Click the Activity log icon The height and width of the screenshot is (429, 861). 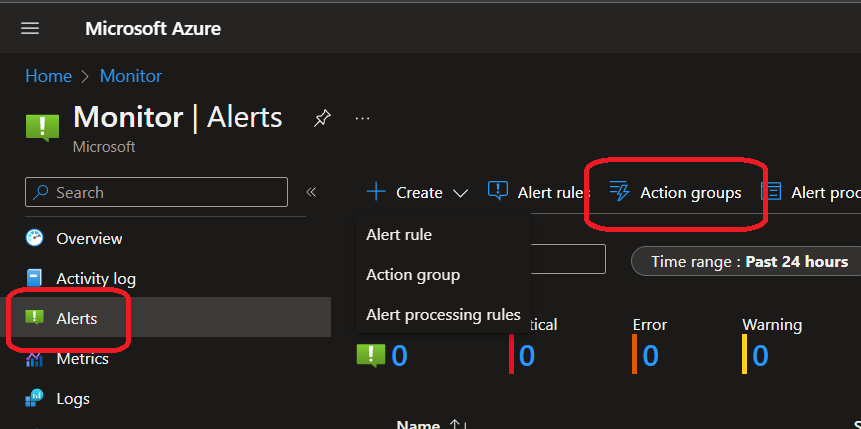(35, 278)
